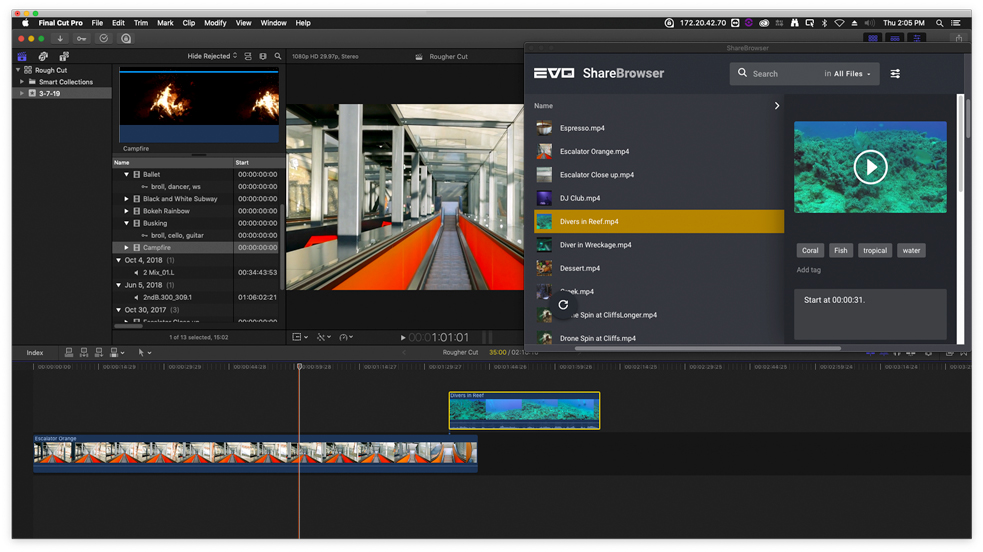Expand the 3-7-19 event
This screenshot has width=983, height=552.
click(x=22, y=93)
